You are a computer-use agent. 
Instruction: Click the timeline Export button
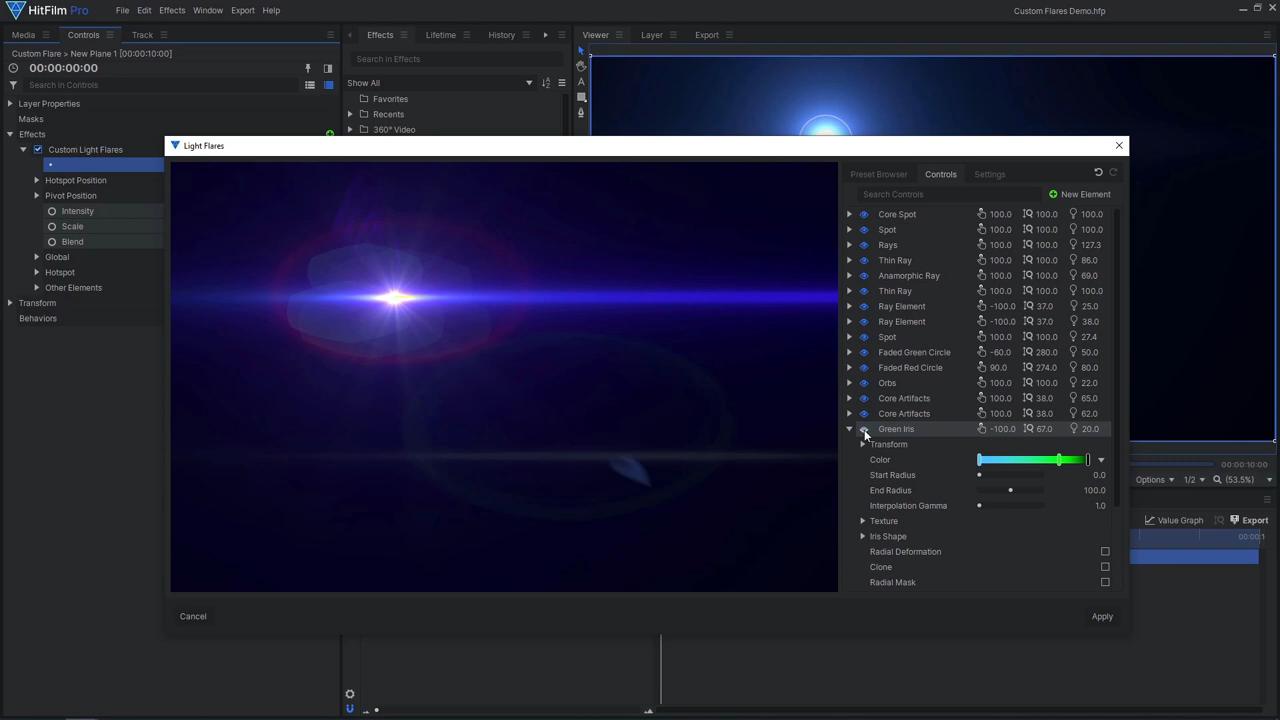[1249, 520]
